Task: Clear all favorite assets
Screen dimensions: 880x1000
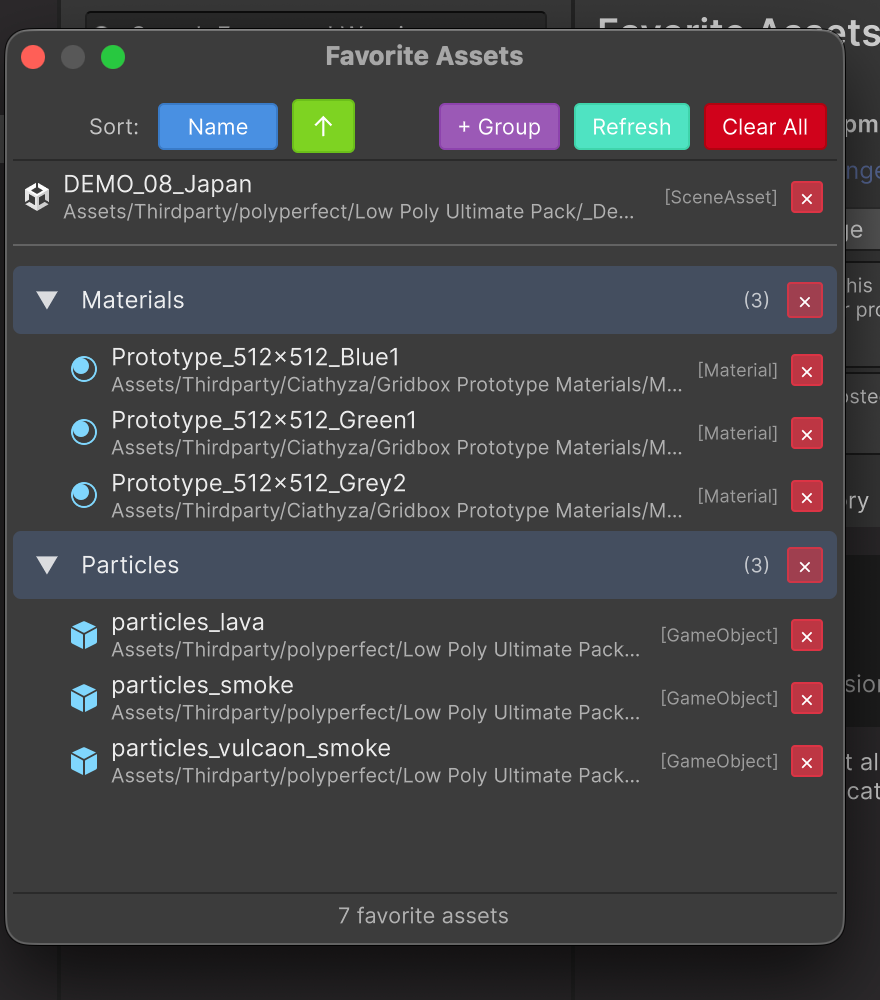Action: (765, 127)
